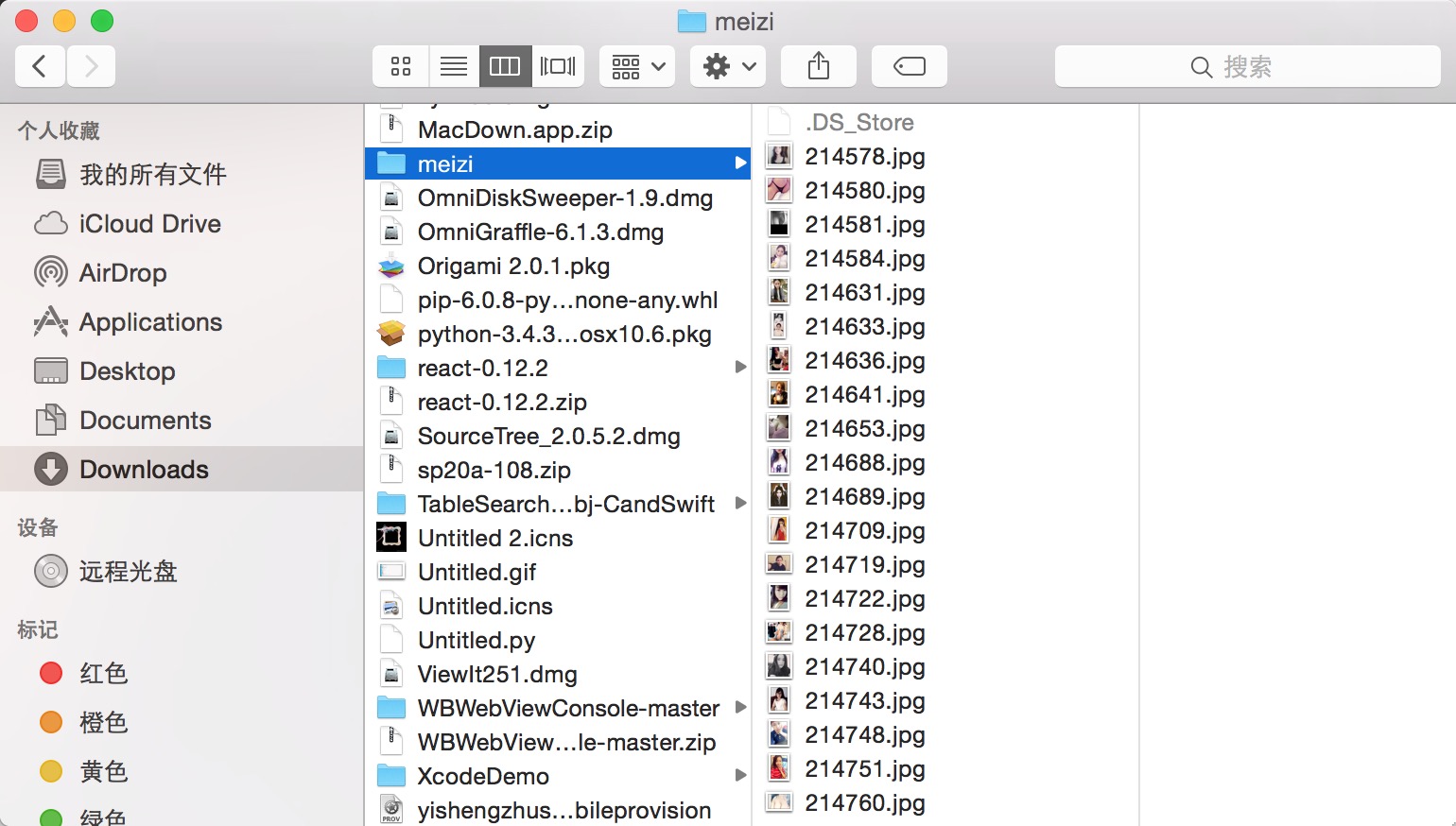Switch to list view

pos(454,66)
